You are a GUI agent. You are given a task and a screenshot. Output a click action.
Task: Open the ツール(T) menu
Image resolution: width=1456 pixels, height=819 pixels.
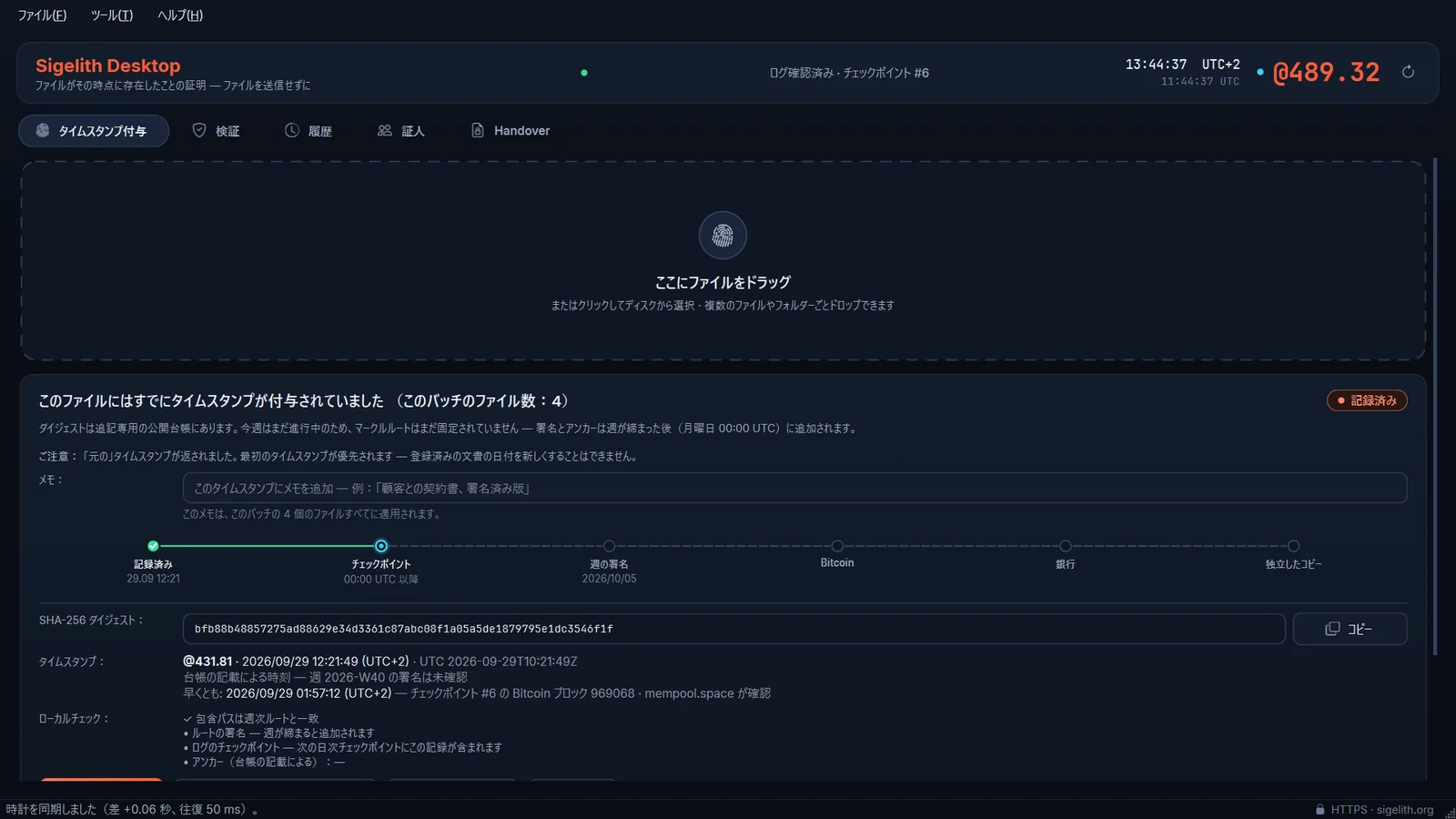pyautogui.click(x=112, y=15)
